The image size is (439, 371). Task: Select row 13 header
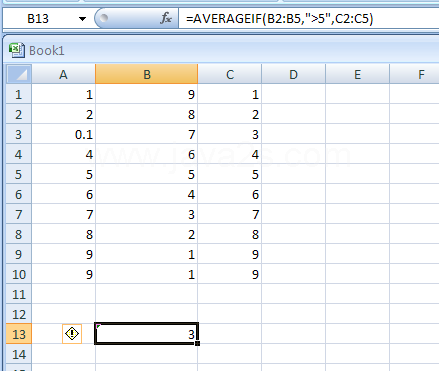19,334
